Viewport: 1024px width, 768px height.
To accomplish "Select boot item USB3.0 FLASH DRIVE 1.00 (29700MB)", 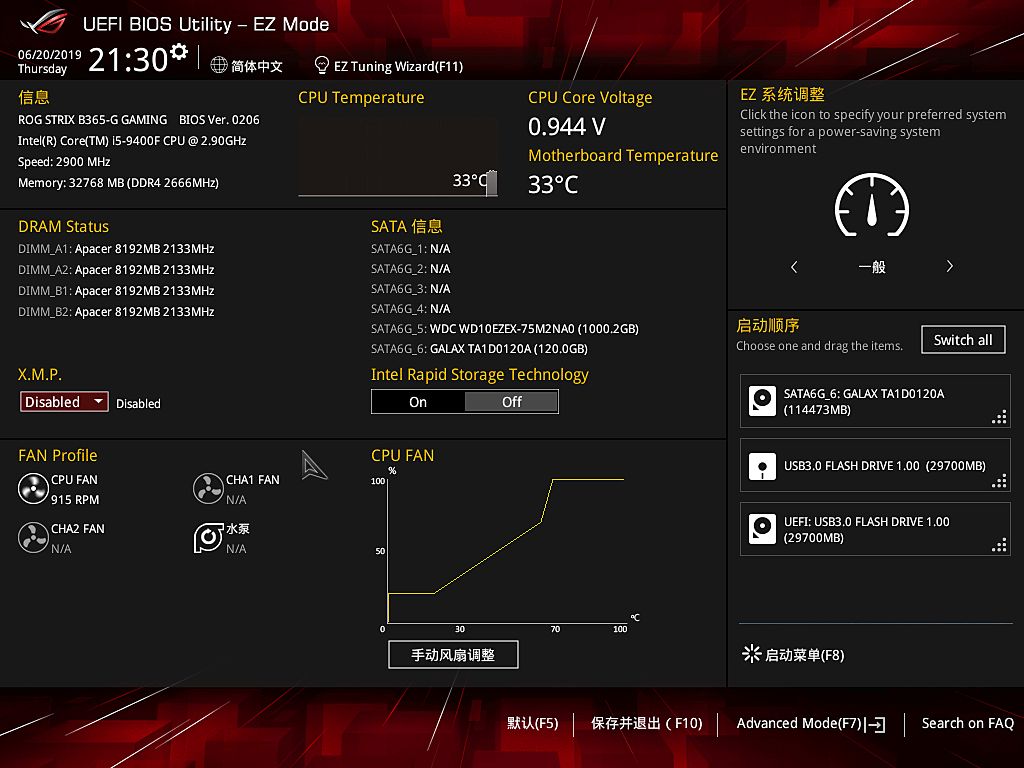I will click(875, 465).
